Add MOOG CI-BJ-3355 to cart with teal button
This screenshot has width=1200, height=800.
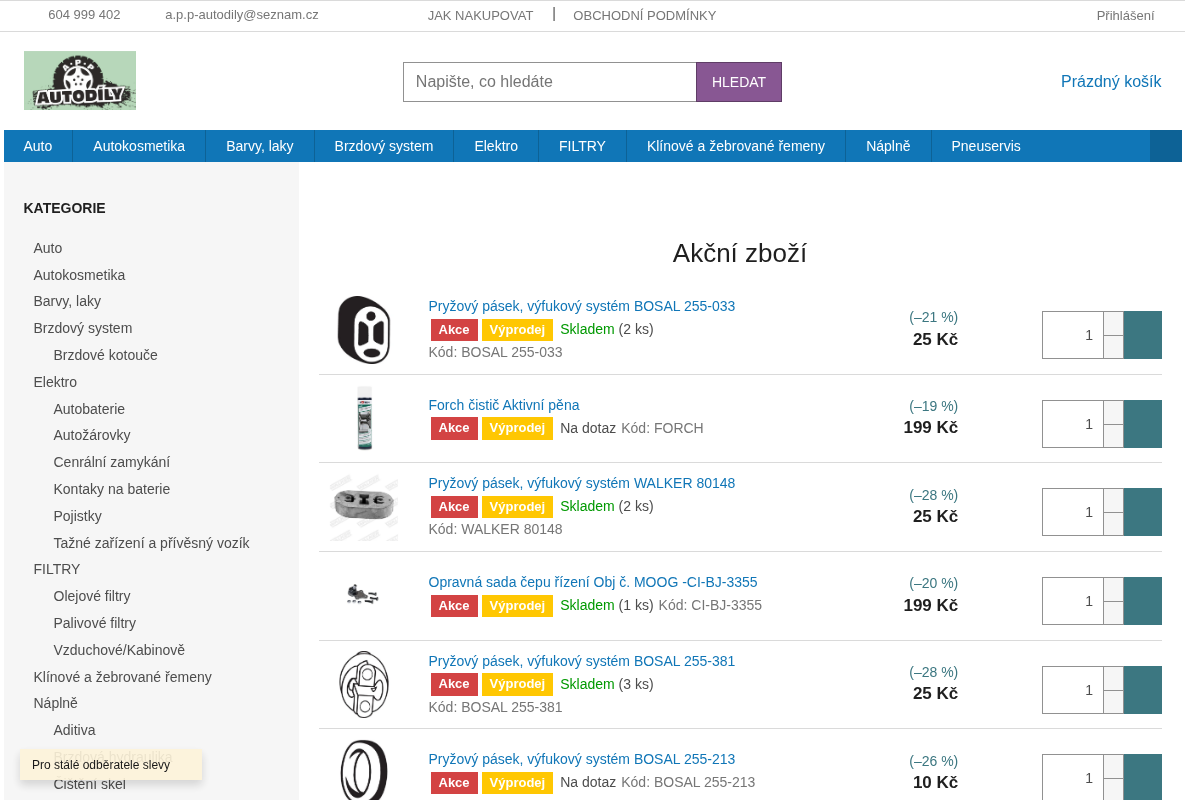click(1143, 601)
